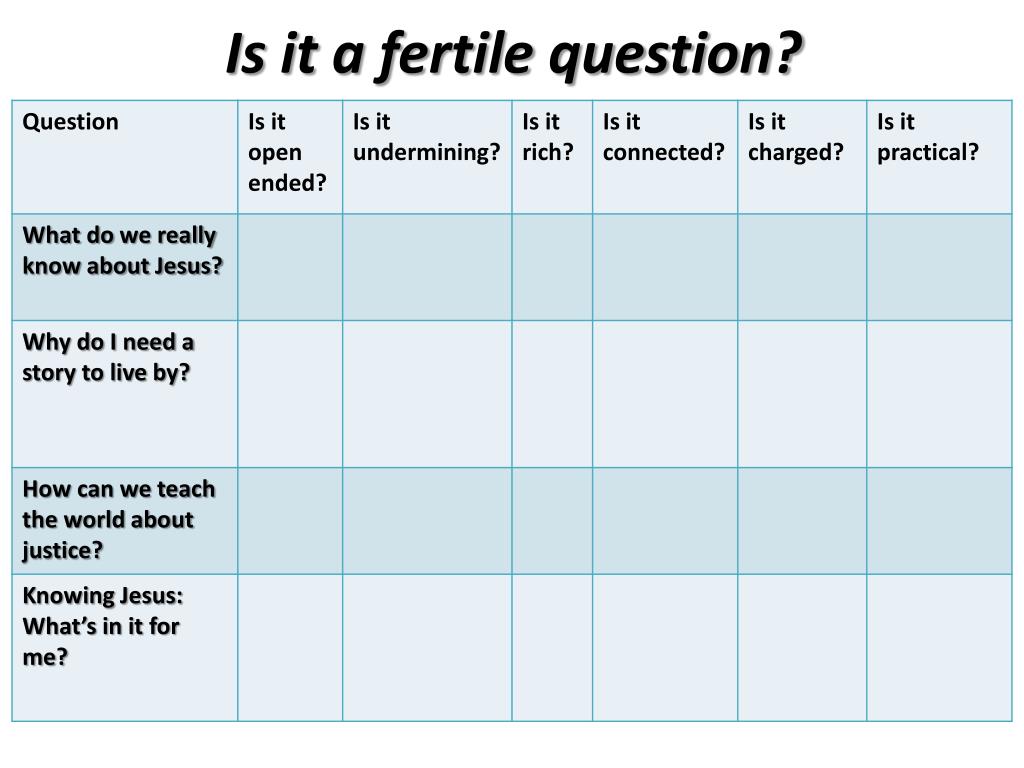Click undermining cell for 'story to live by' row
1024x768 pixels.
[x=427, y=394]
